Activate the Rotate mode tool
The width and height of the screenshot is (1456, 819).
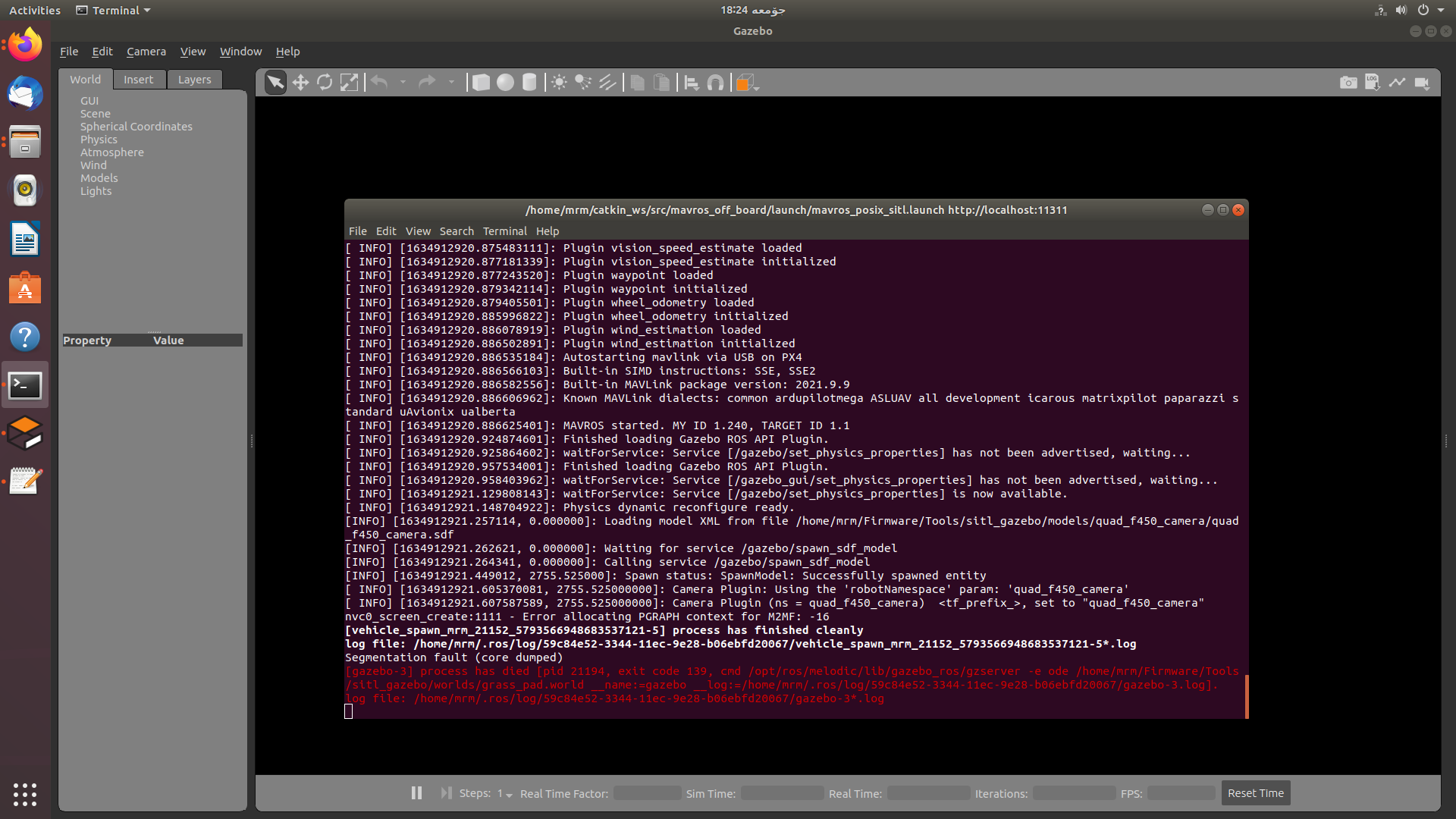pyautogui.click(x=325, y=83)
